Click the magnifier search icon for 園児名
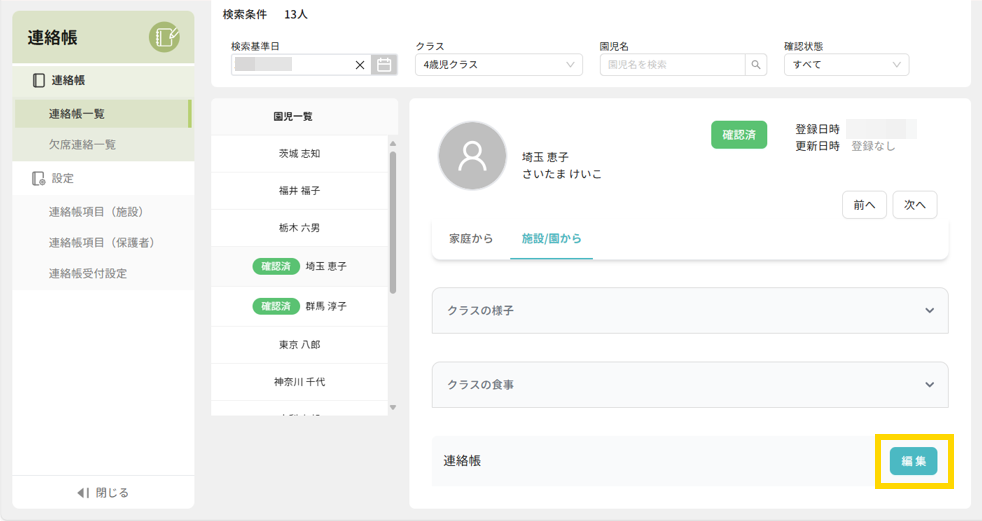The width and height of the screenshot is (982, 521). 757,65
